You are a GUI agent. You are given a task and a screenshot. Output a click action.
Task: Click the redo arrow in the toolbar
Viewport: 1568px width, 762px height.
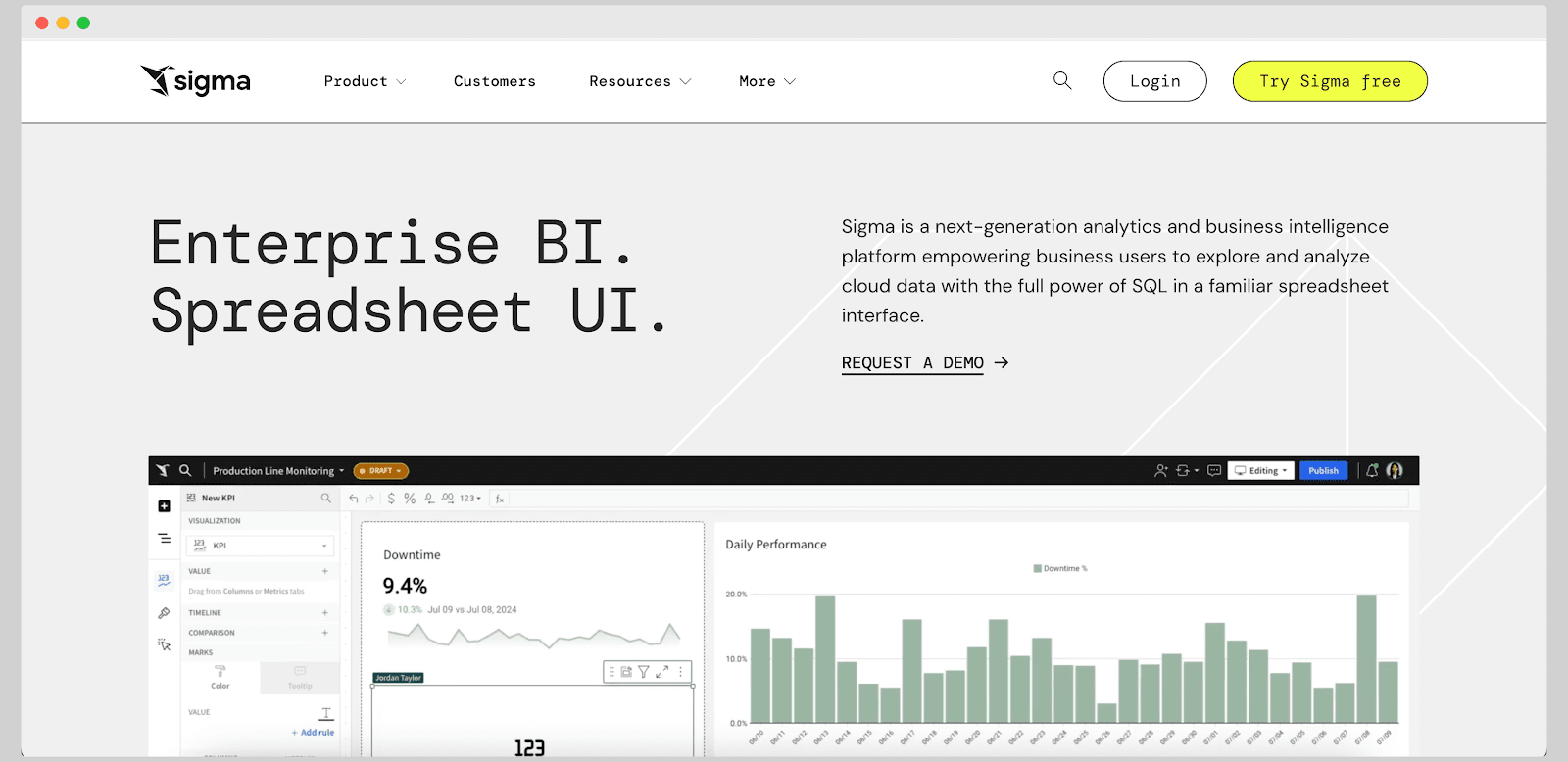click(369, 499)
